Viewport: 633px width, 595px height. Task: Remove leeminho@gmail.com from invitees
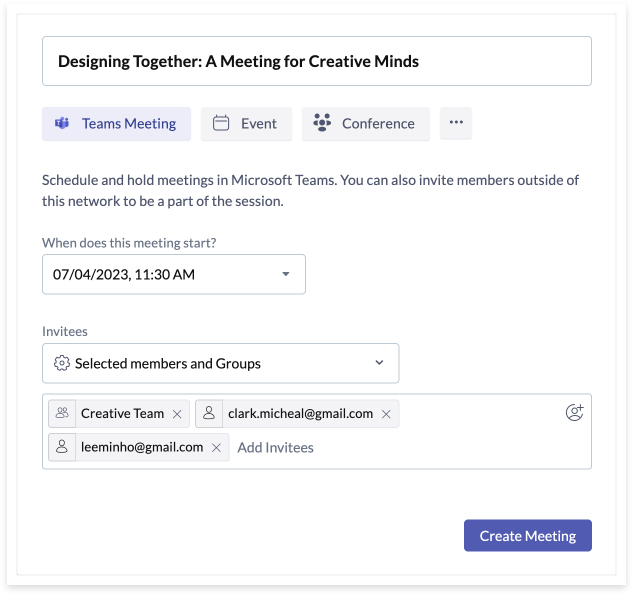point(216,448)
